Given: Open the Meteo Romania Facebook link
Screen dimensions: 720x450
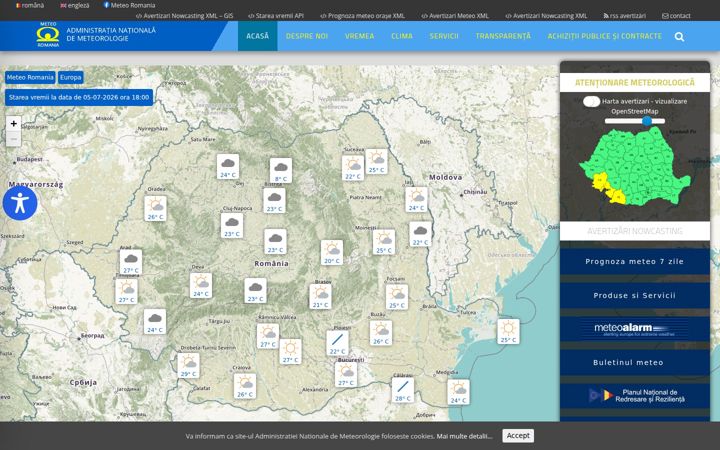Looking at the screenshot, I should point(129,6).
